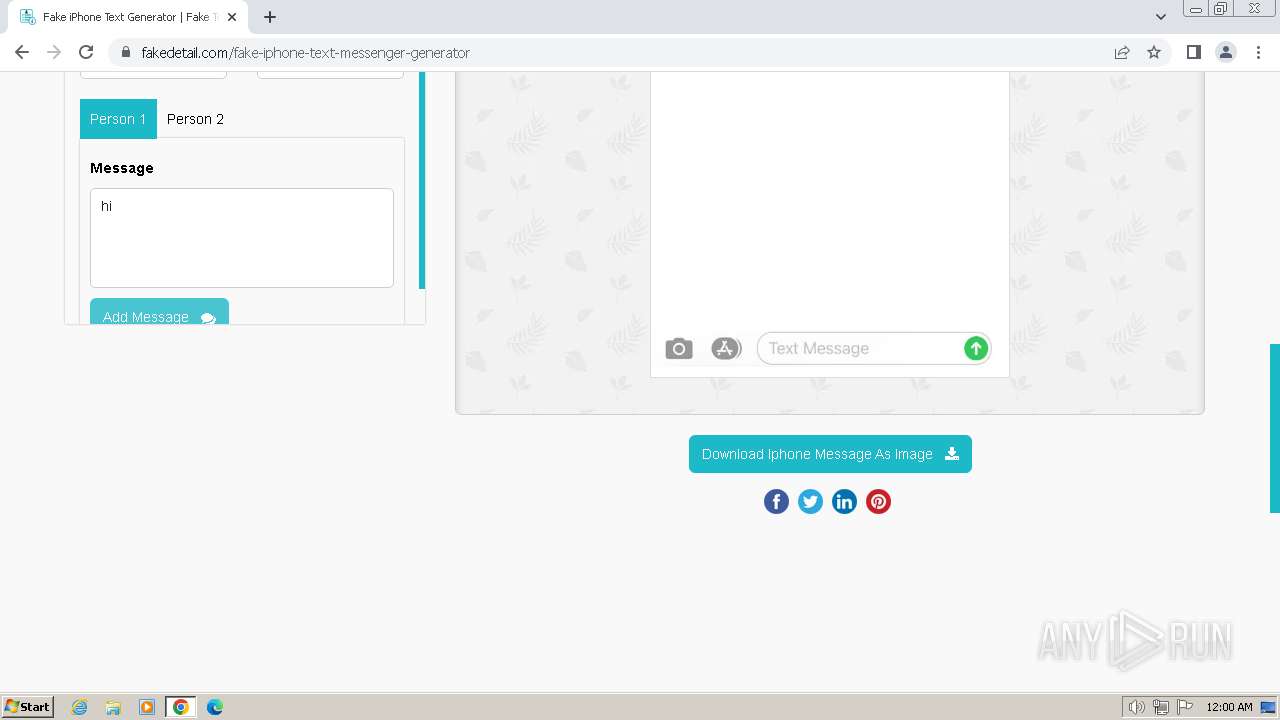Share on Facebook icon
The height and width of the screenshot is (720, 1280).
(777, 502)
